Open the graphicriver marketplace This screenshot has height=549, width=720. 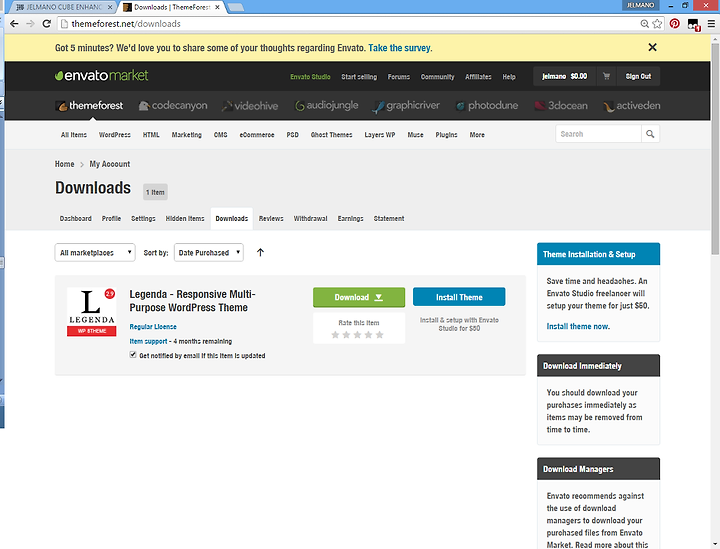click(406, 106)
